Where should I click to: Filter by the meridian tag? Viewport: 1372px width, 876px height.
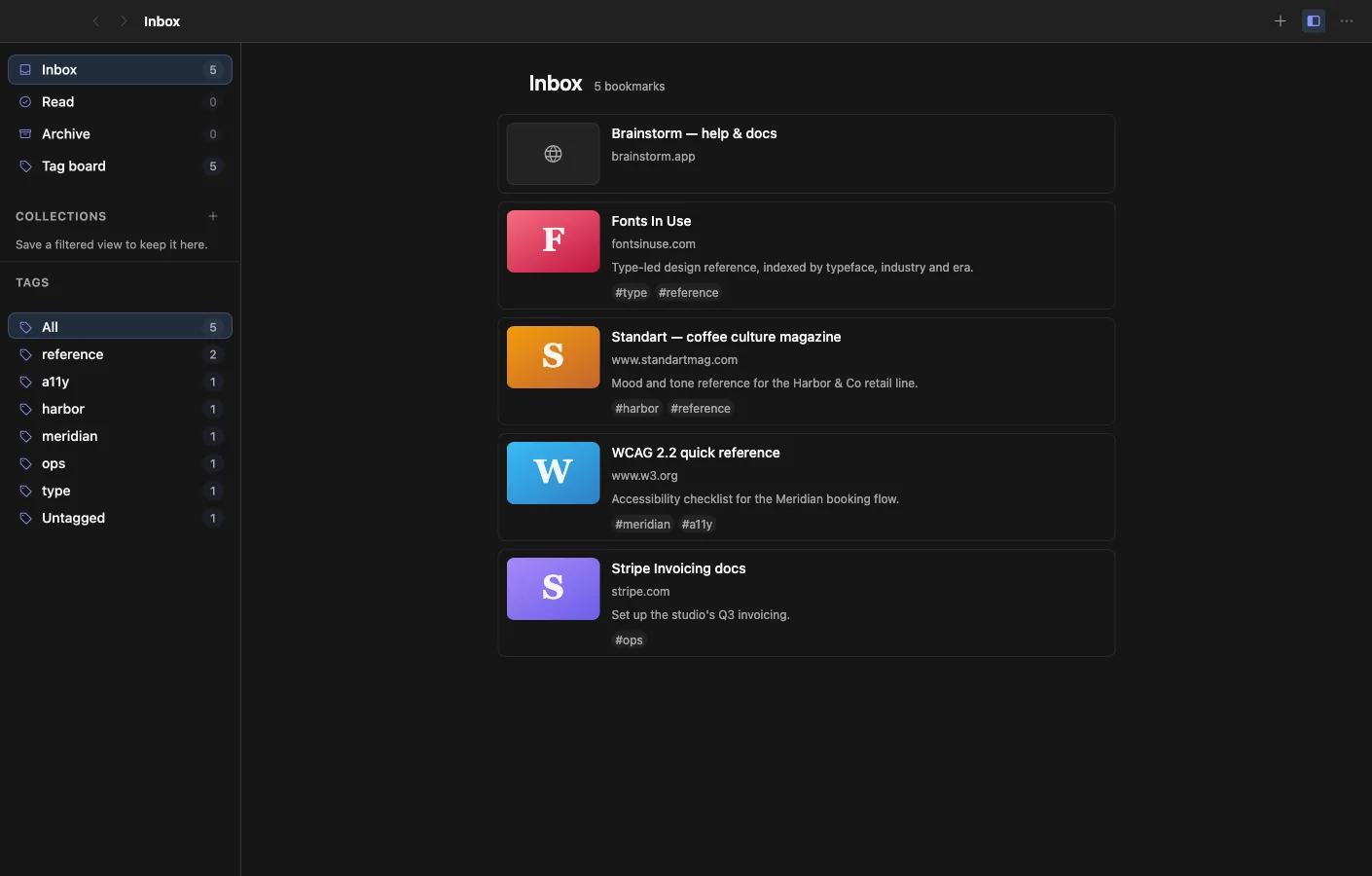pyautogui.click(x=120, y=436)
